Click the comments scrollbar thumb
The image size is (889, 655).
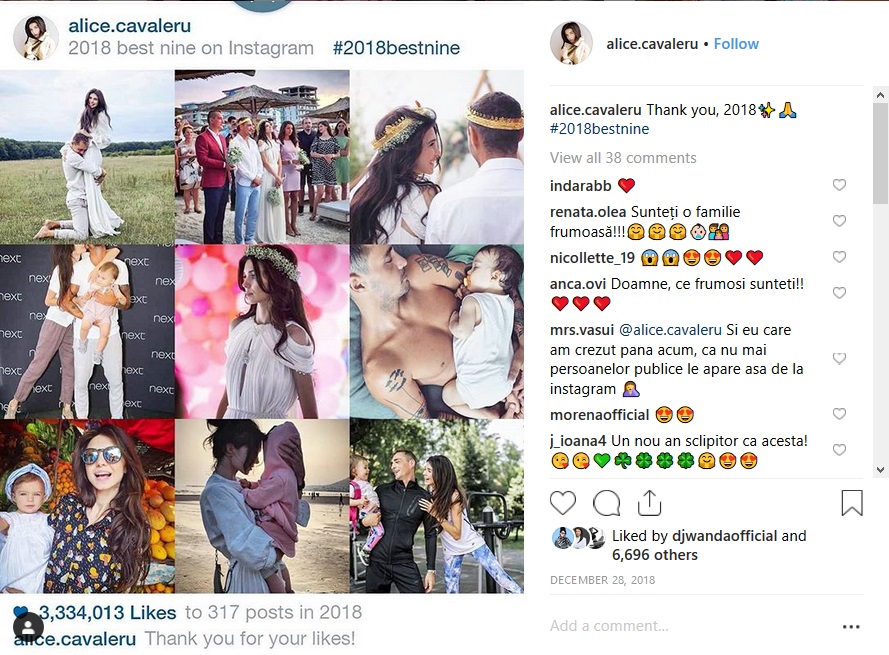click(x=880, y=153)
